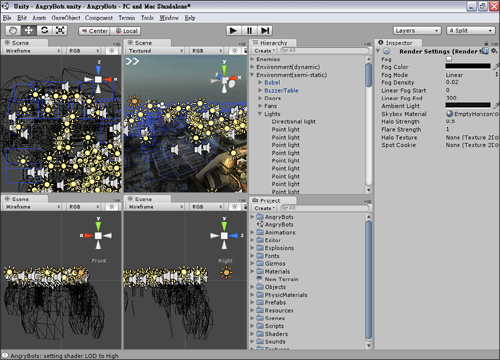Click the Step frame button

point(265,31)
